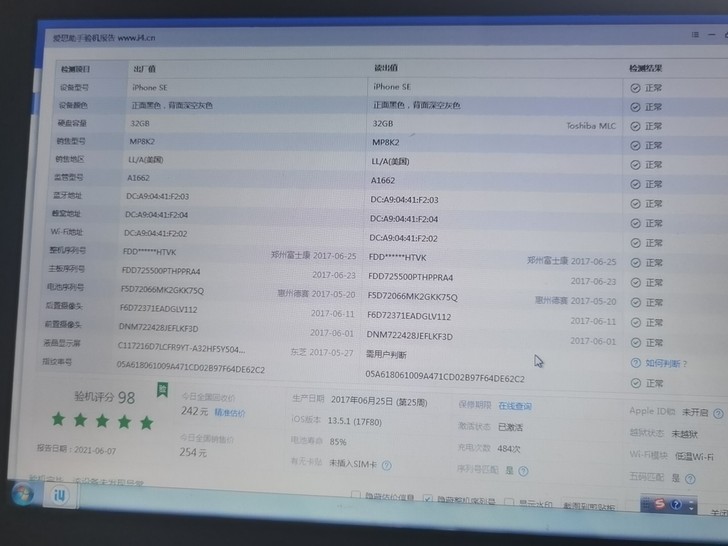Screen dimensions: 728x546
Task: Toggle the 显示水印 checkbox
Action: point(509,502)
